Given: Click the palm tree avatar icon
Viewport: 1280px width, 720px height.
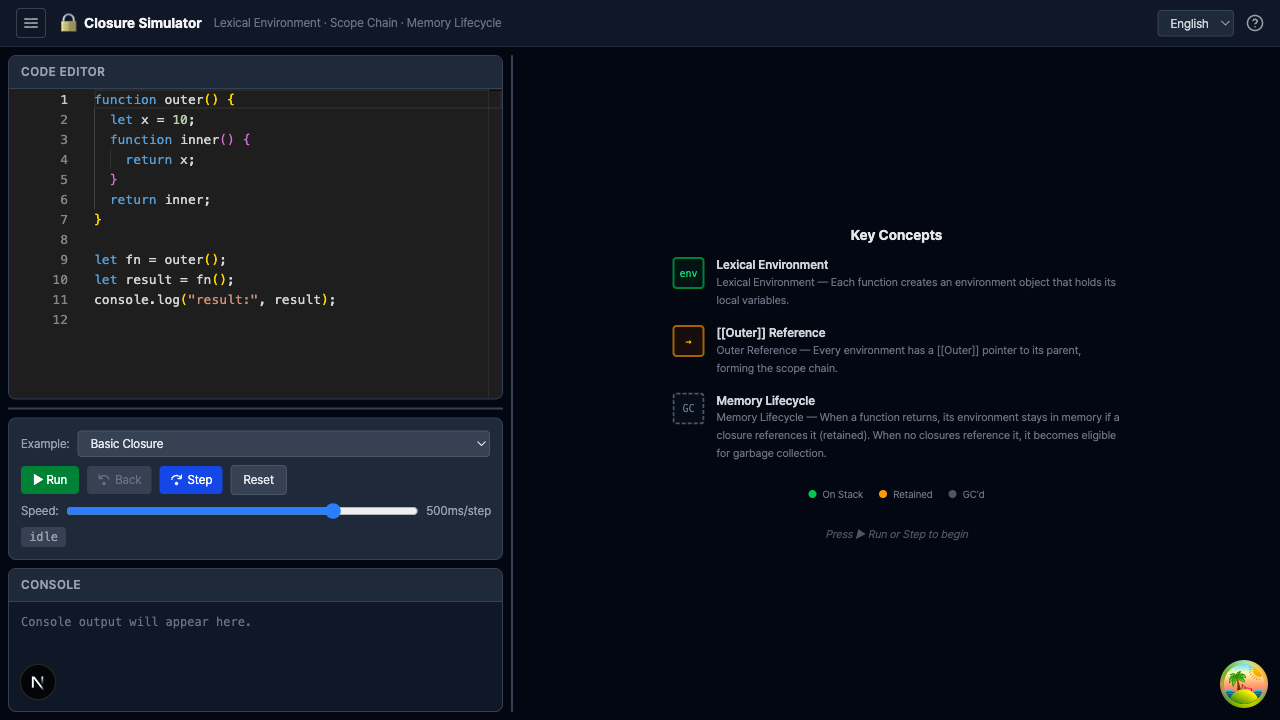Looking at the screenshot, I should pos(1243,684).
